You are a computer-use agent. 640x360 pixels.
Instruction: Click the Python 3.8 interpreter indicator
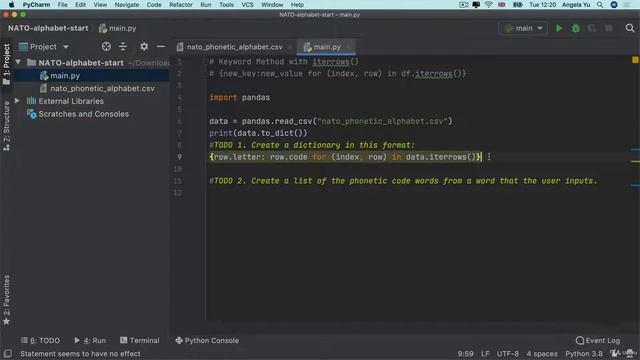click(584, 353)
